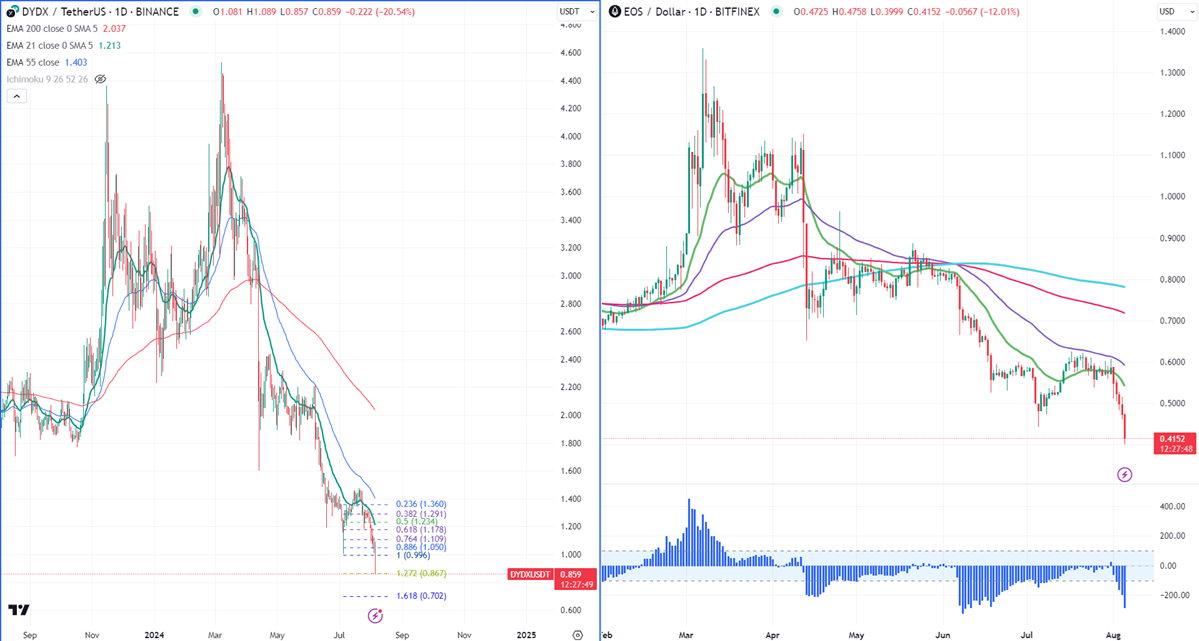Image resolution: width=1199 pixels, height=641 pixels.
Task: Open the events lightning icon on DYDX chart
Action: tap(375, 616)
